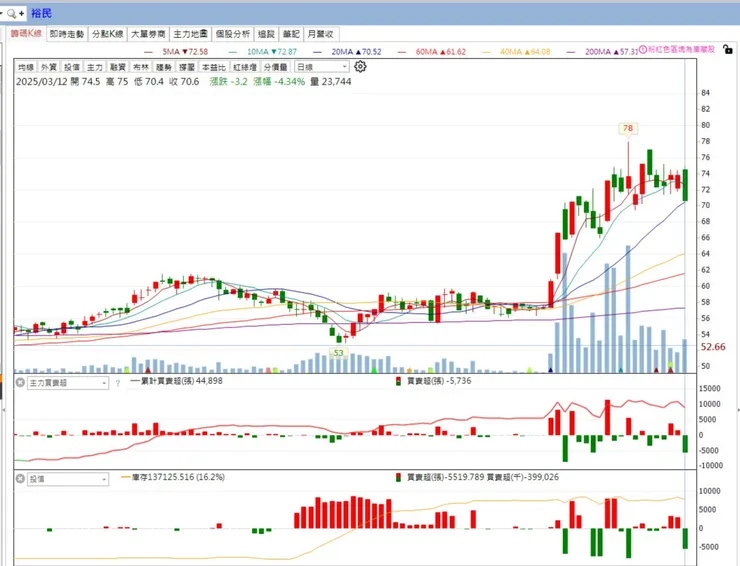
Task: Switch to the 大量券商 tab
Action: tap(148, 34)
